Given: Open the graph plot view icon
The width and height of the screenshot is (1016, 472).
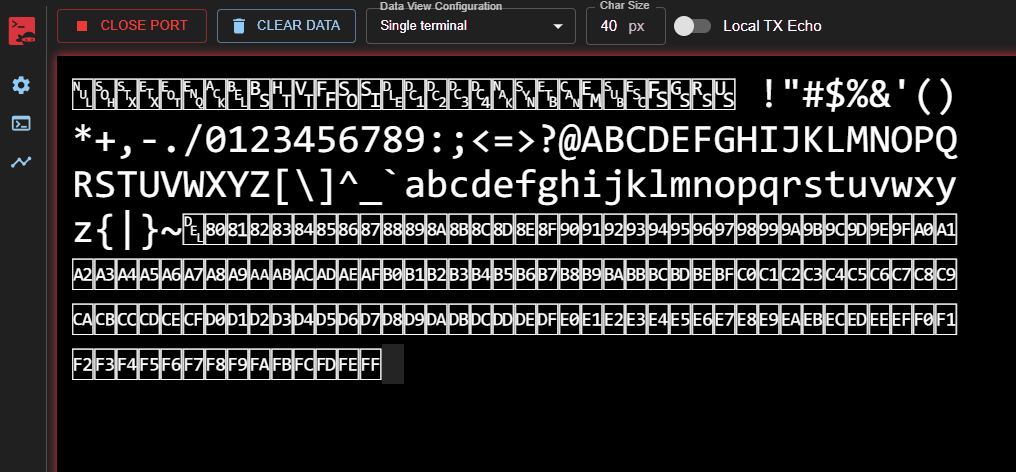Looking at the screenshot, I should coord(21,161).
